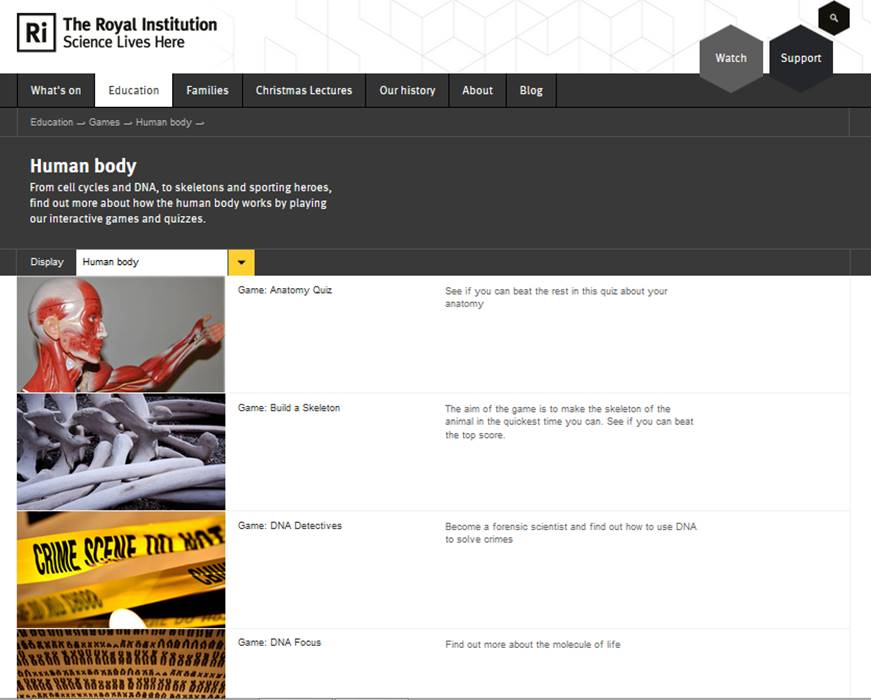Viewport: 871px width, 700px height.
Task: Click the Education breadcrumb link
Action: pos(51,122)
